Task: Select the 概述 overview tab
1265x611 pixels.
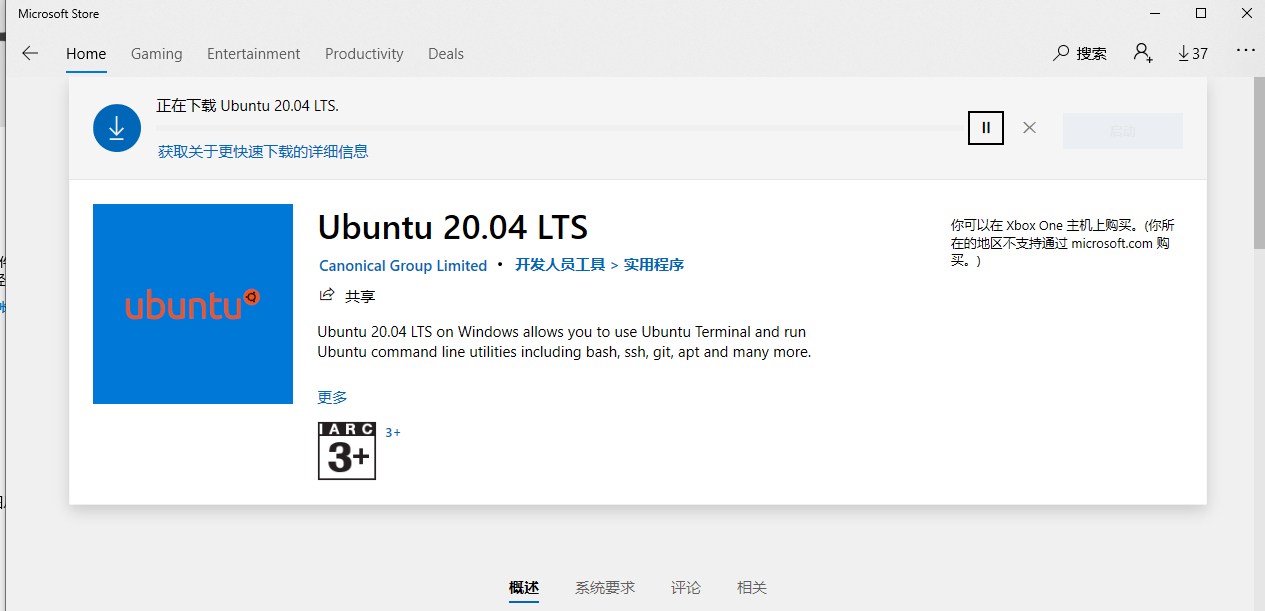Action: coord(524,588)
